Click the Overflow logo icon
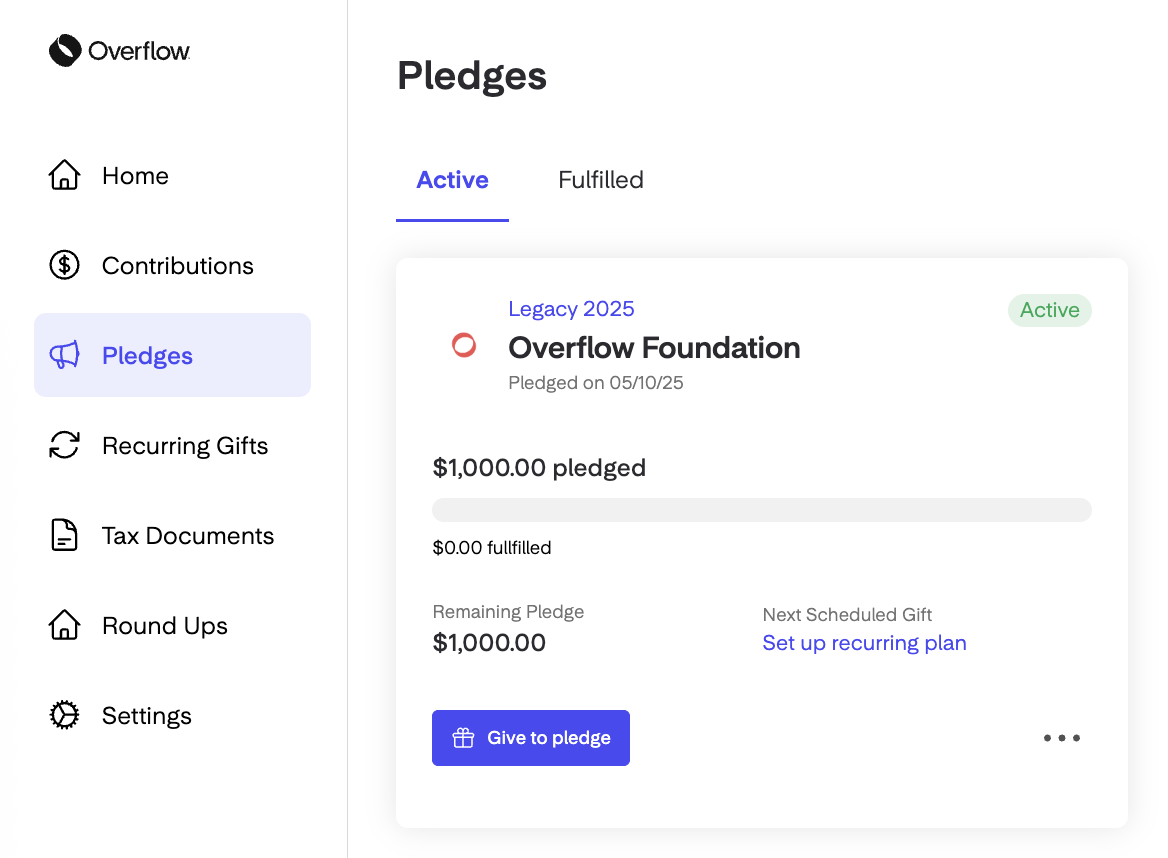 (65, 51)
